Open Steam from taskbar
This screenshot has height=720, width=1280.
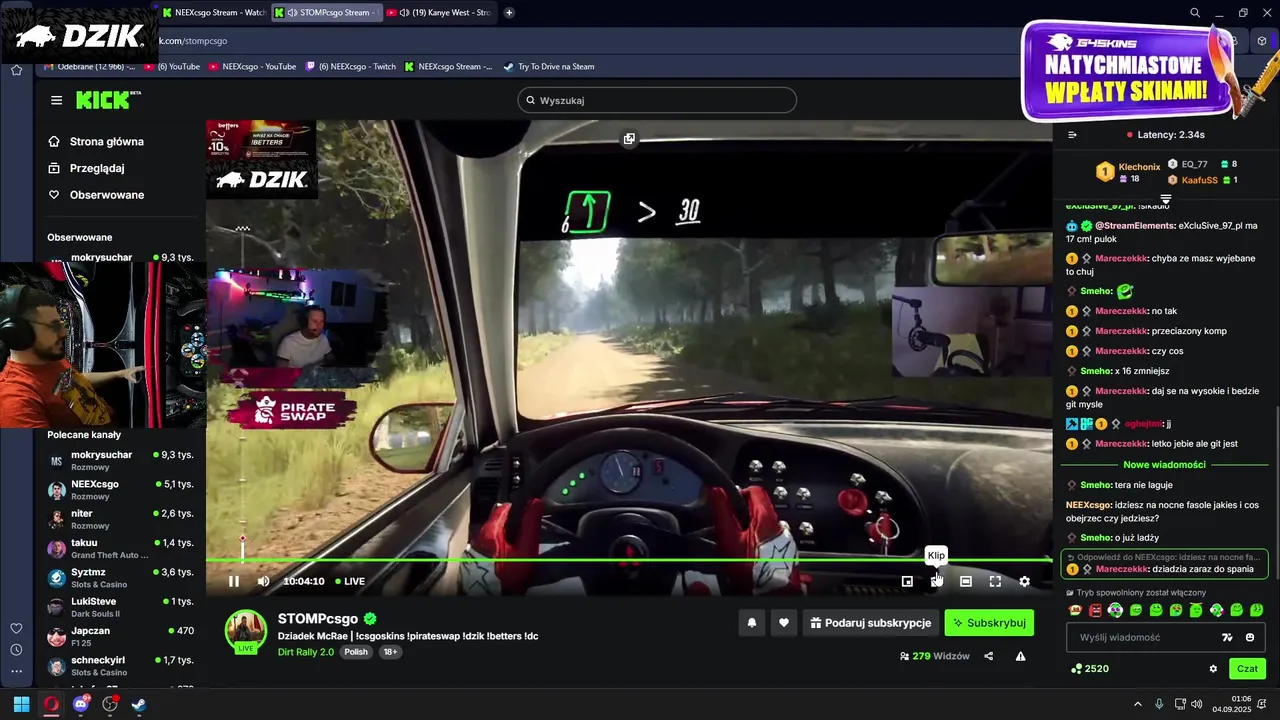coord(139,704)
